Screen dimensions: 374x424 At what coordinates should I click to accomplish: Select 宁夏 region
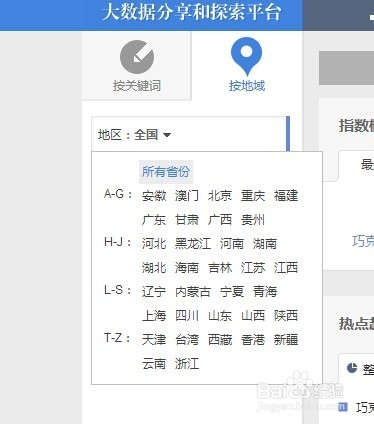click(x=232, y=292)
